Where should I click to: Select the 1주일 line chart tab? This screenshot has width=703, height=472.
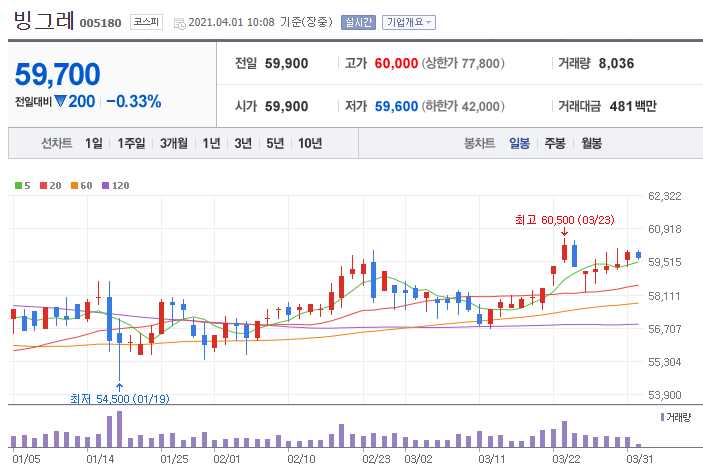click(131, 143)
